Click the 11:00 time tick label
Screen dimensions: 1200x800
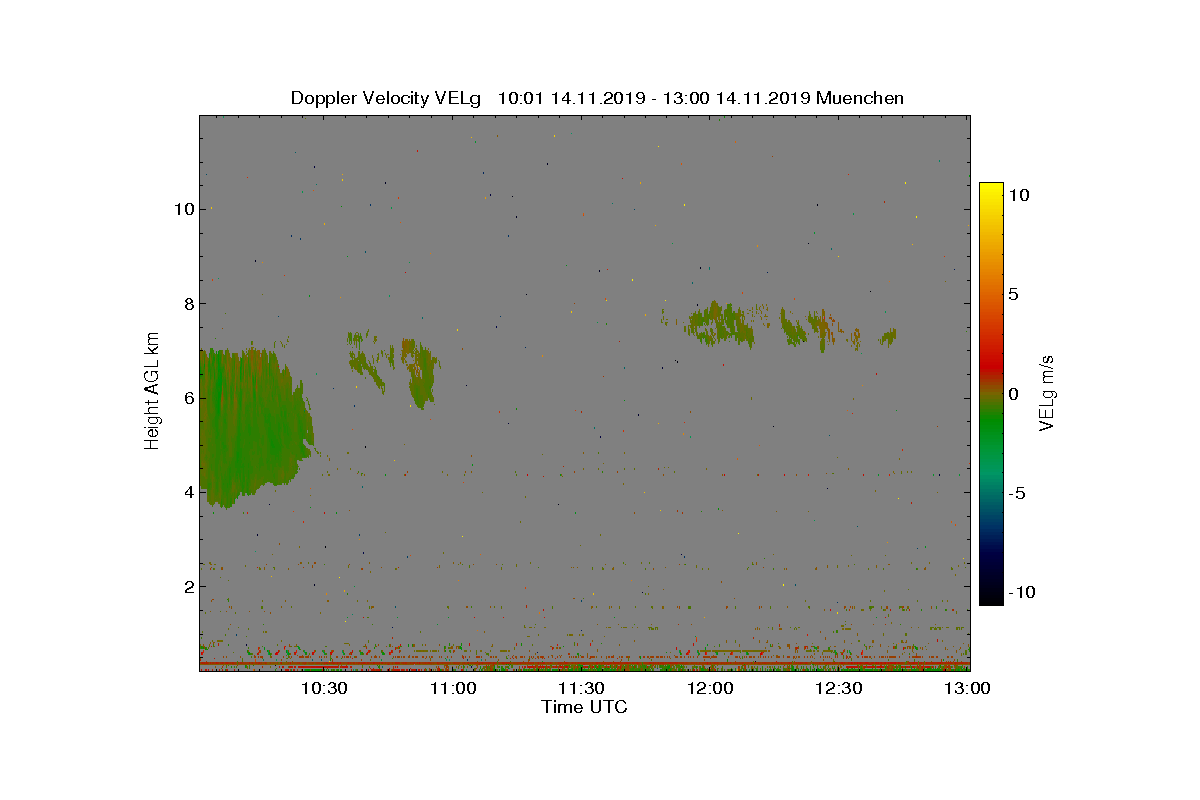[452, 688]
